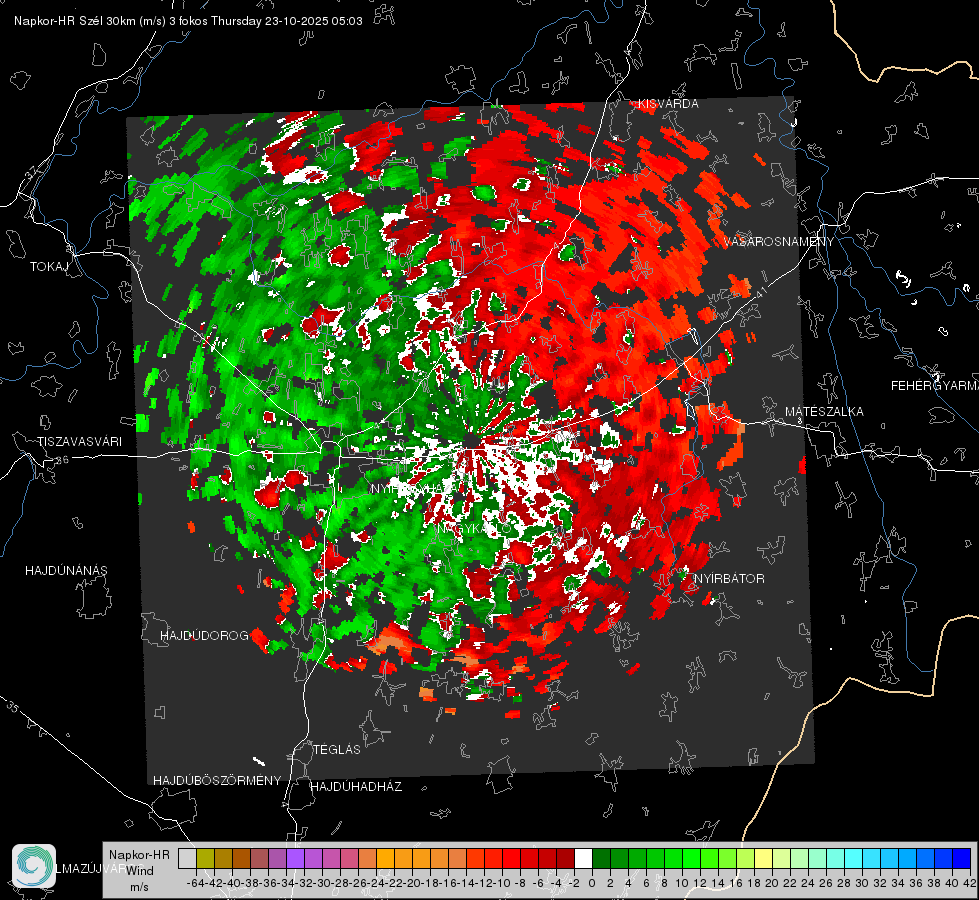
Task: Click the legend value 0
Action: (592, 883)
